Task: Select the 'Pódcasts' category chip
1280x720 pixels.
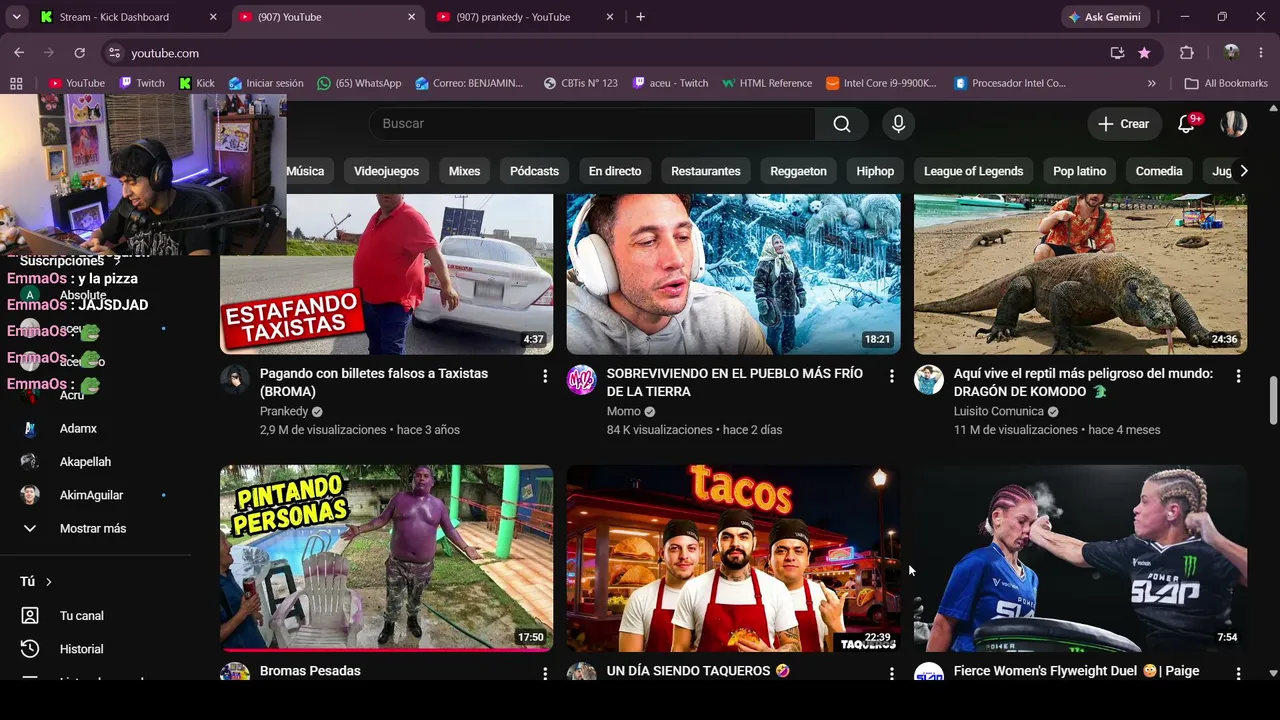Action: (x=534, y=171)
